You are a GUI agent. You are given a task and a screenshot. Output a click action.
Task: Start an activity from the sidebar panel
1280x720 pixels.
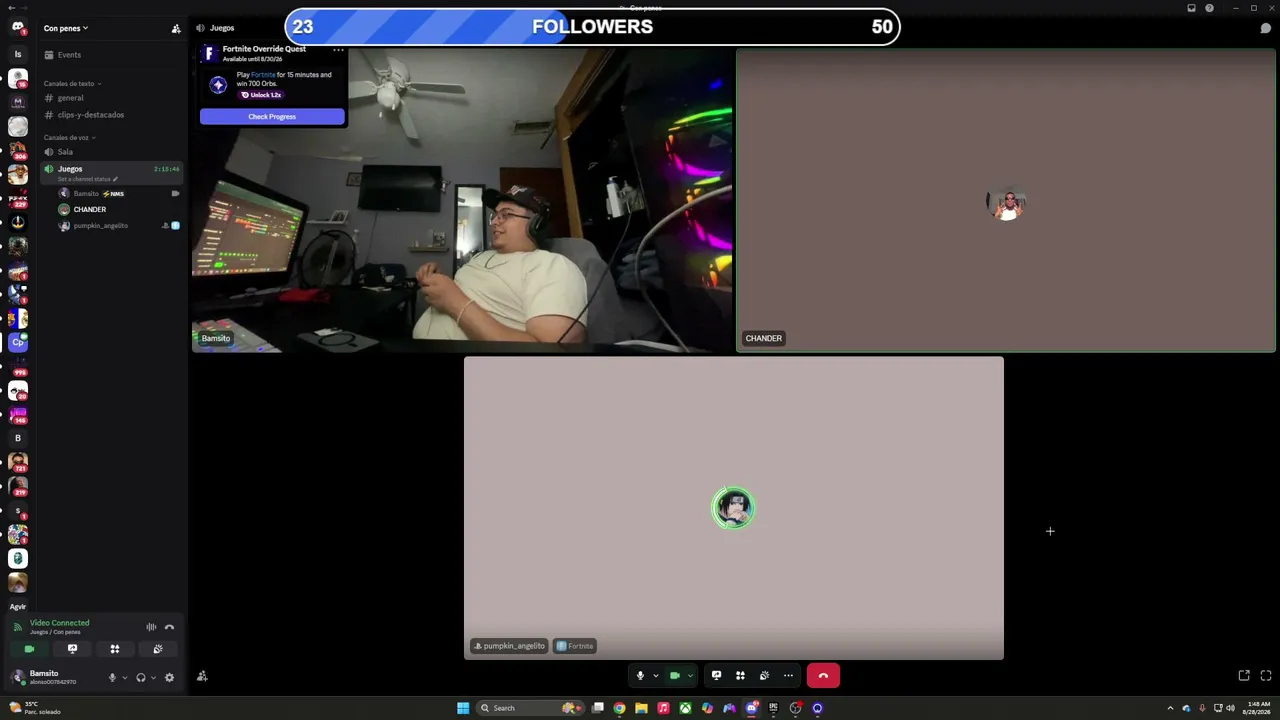tap(115, 649)
